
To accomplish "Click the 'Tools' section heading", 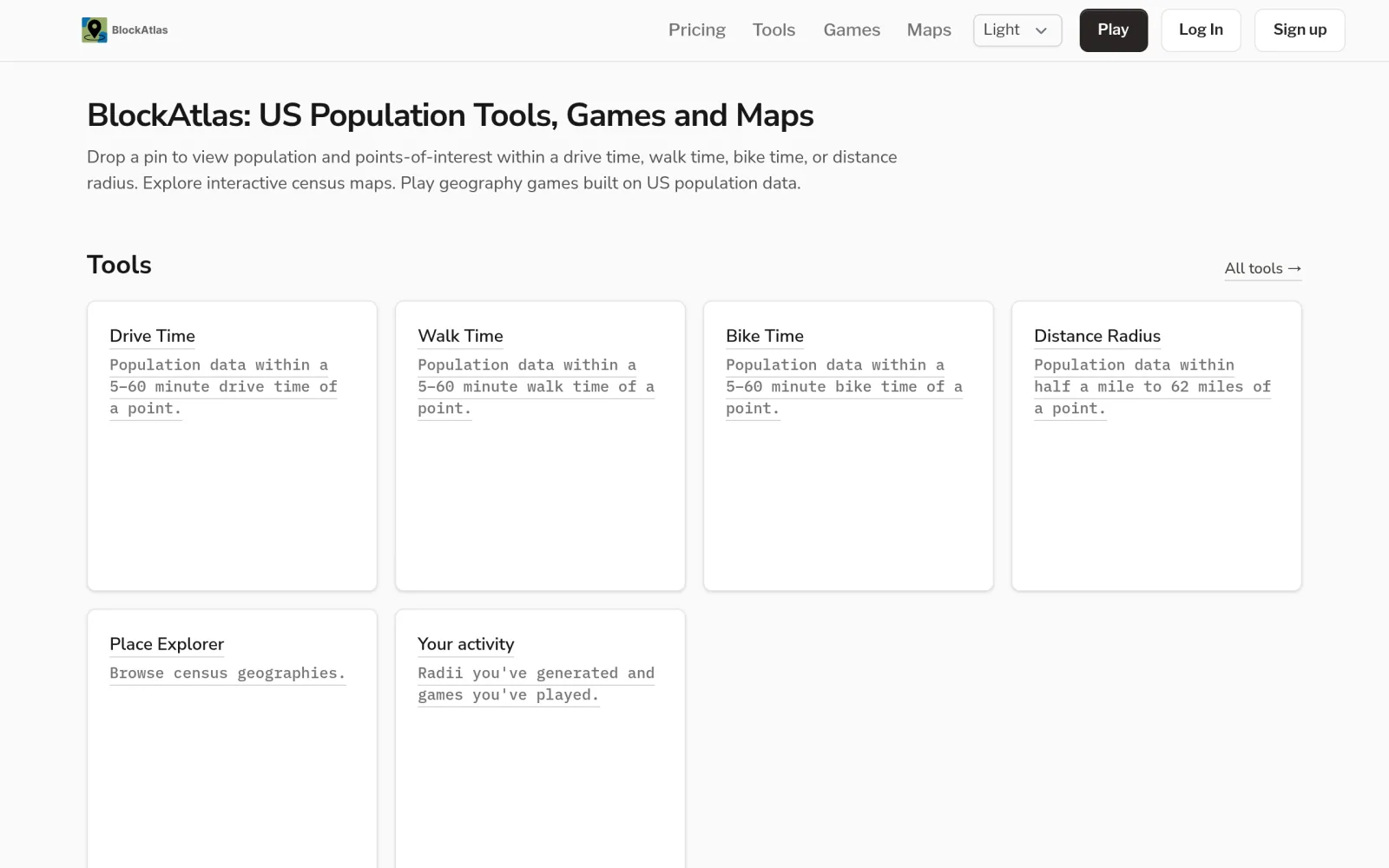I will point(119,265).
